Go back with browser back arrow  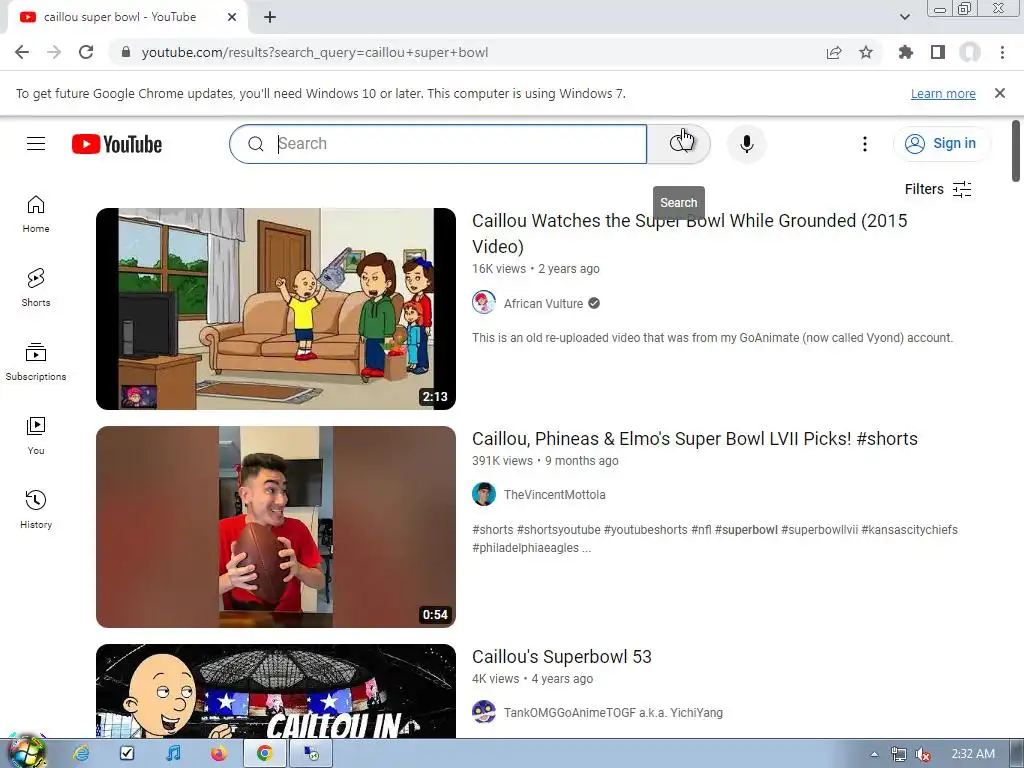point(22,52)
